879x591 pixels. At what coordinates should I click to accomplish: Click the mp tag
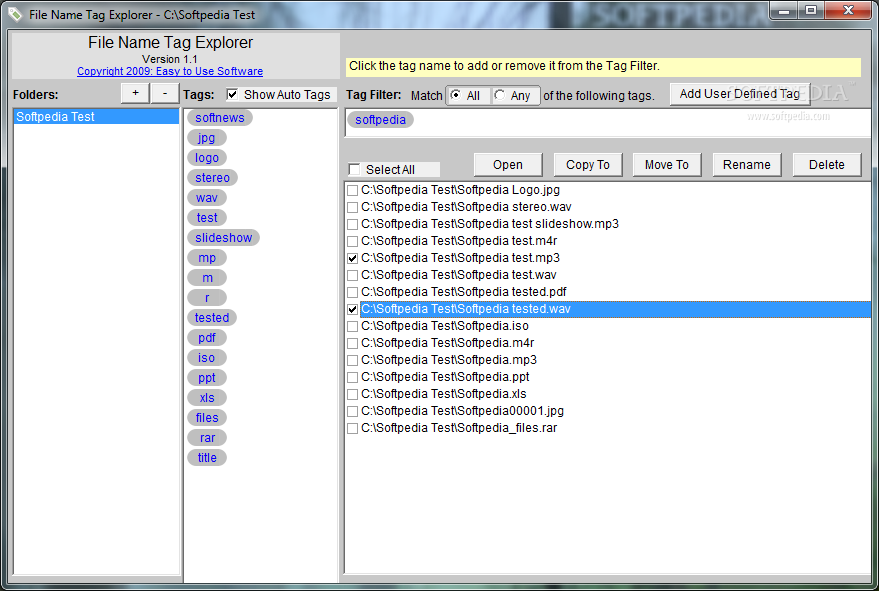[x=207, y=258]
